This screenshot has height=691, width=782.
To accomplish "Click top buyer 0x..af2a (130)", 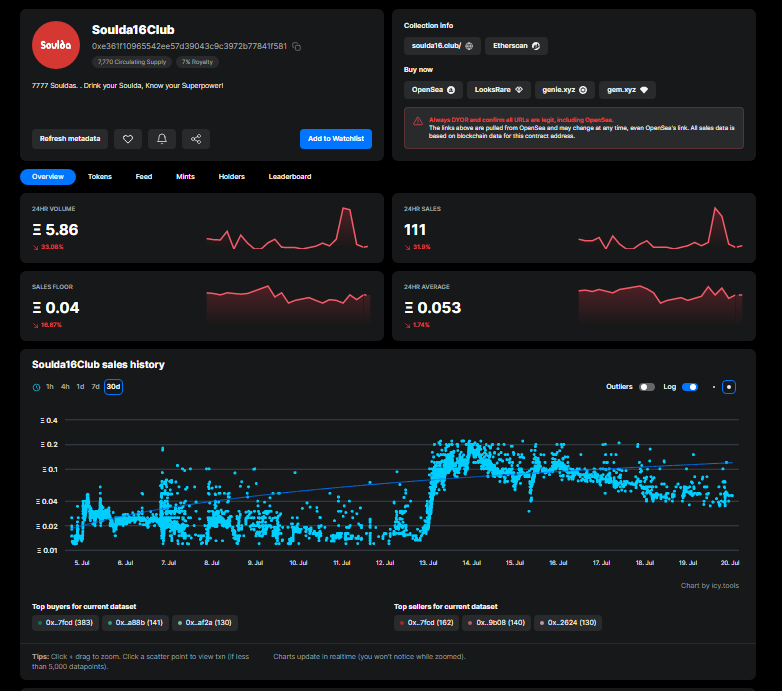I will pyautogui.click(x=205, y=623).
